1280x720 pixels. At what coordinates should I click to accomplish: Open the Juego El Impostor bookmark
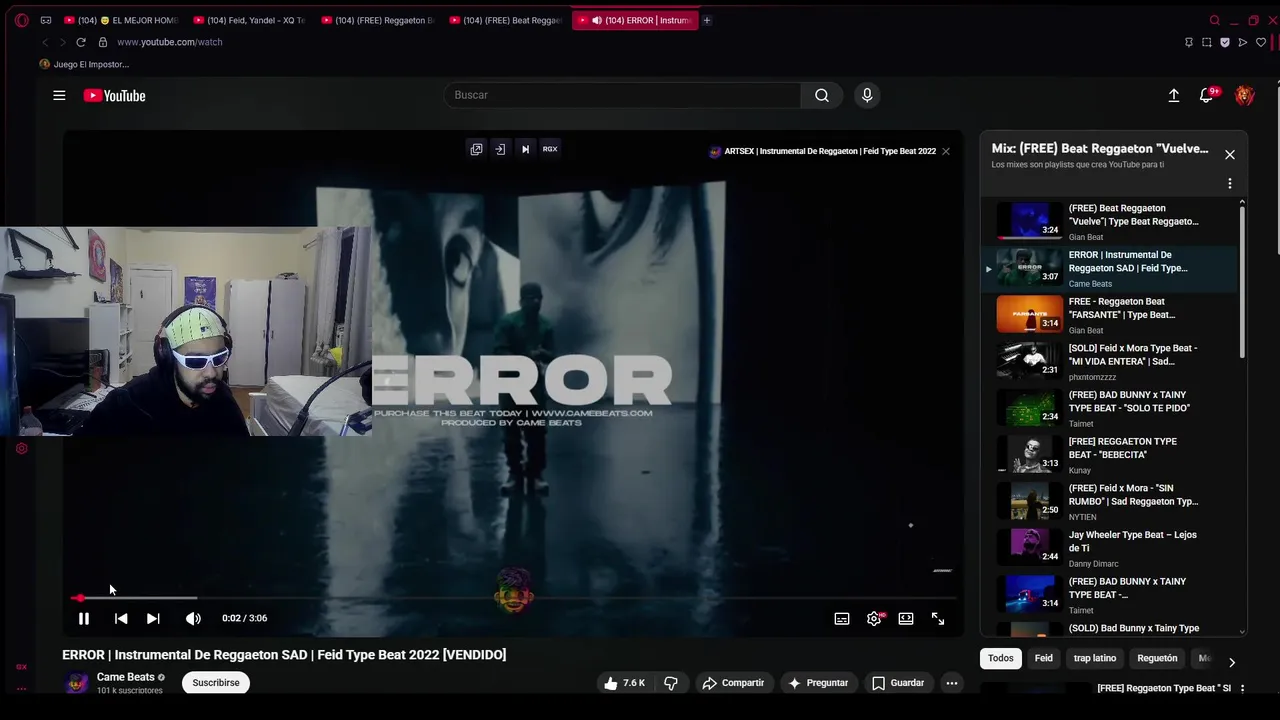point(84,64)
